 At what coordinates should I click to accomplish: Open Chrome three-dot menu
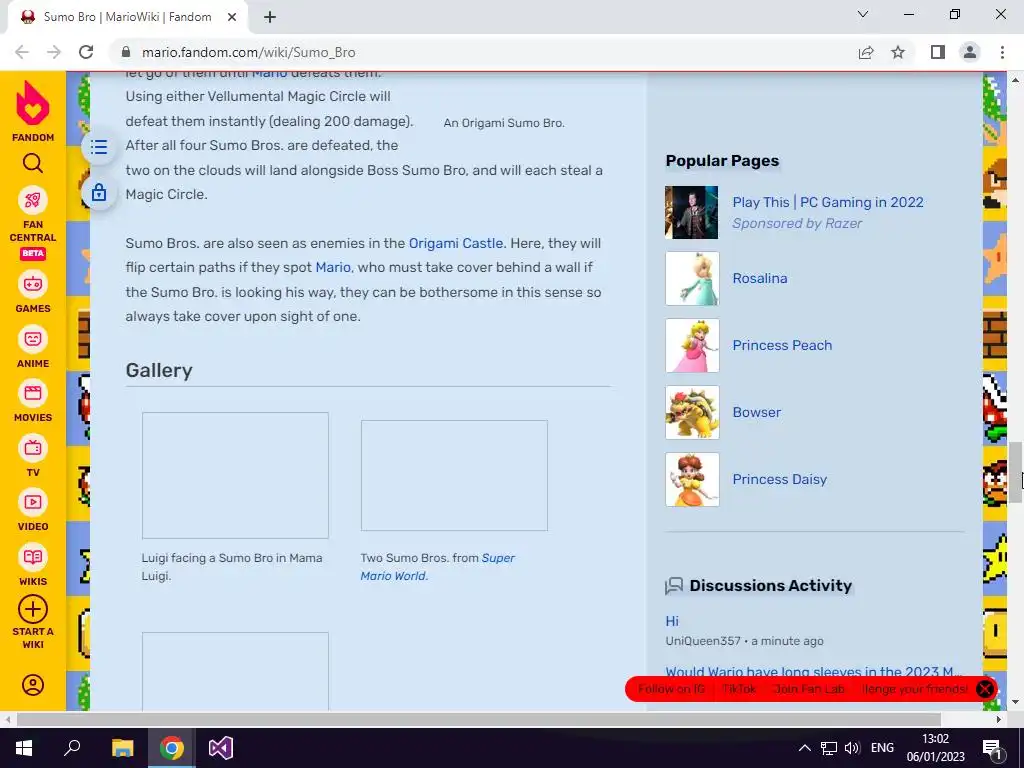[1002, 52]
